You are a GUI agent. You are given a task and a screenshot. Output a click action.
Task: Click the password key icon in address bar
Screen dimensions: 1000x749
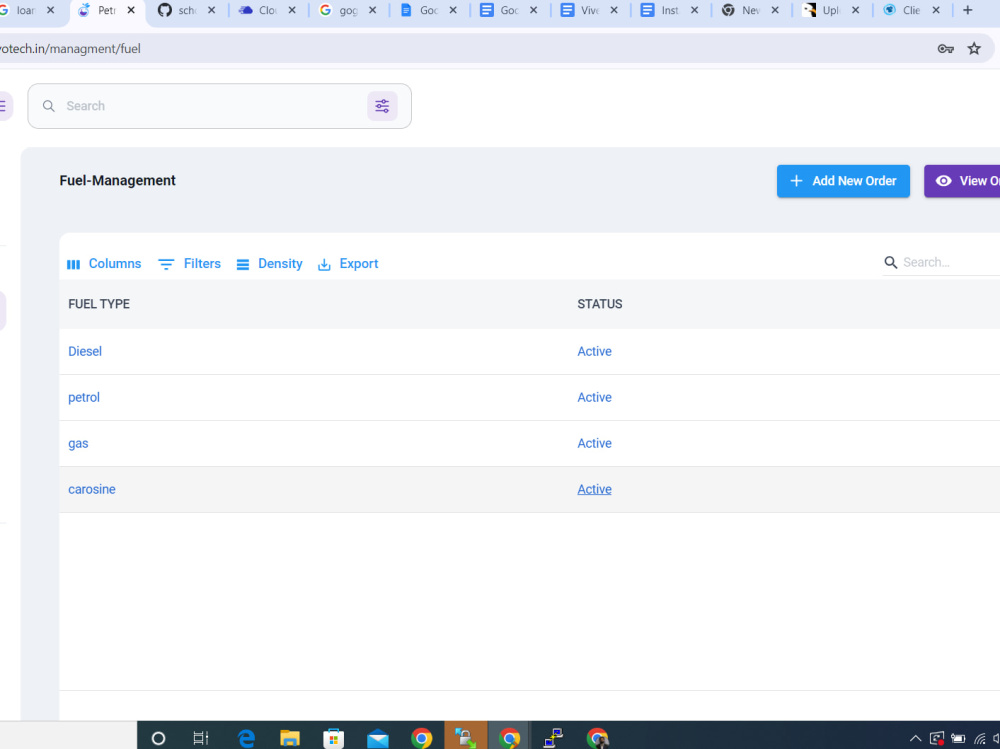tap(945, 48)
